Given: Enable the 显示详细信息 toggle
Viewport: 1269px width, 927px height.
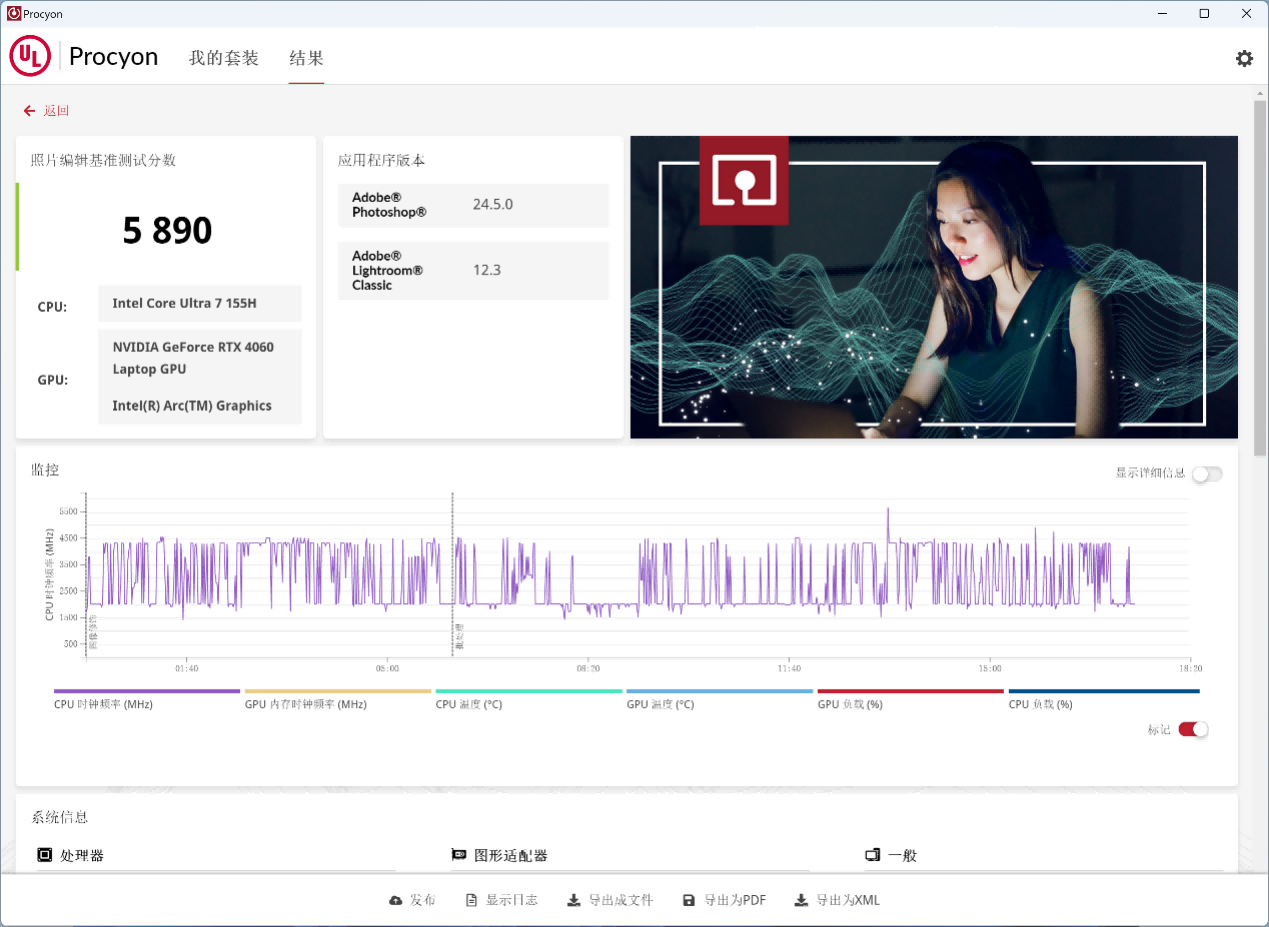Looking at the screenshot, I should 1207,473.
